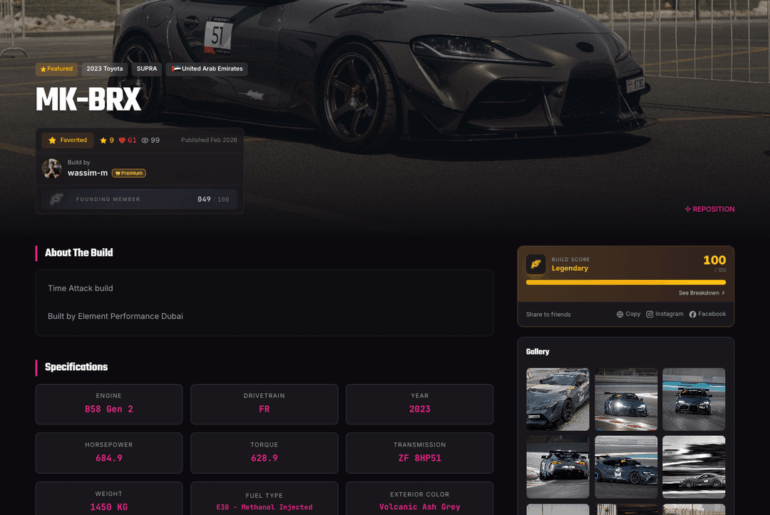Screen dimensions: 770x515
Task: Click the Horsepower 684.9 value
Action: (109, 458)
